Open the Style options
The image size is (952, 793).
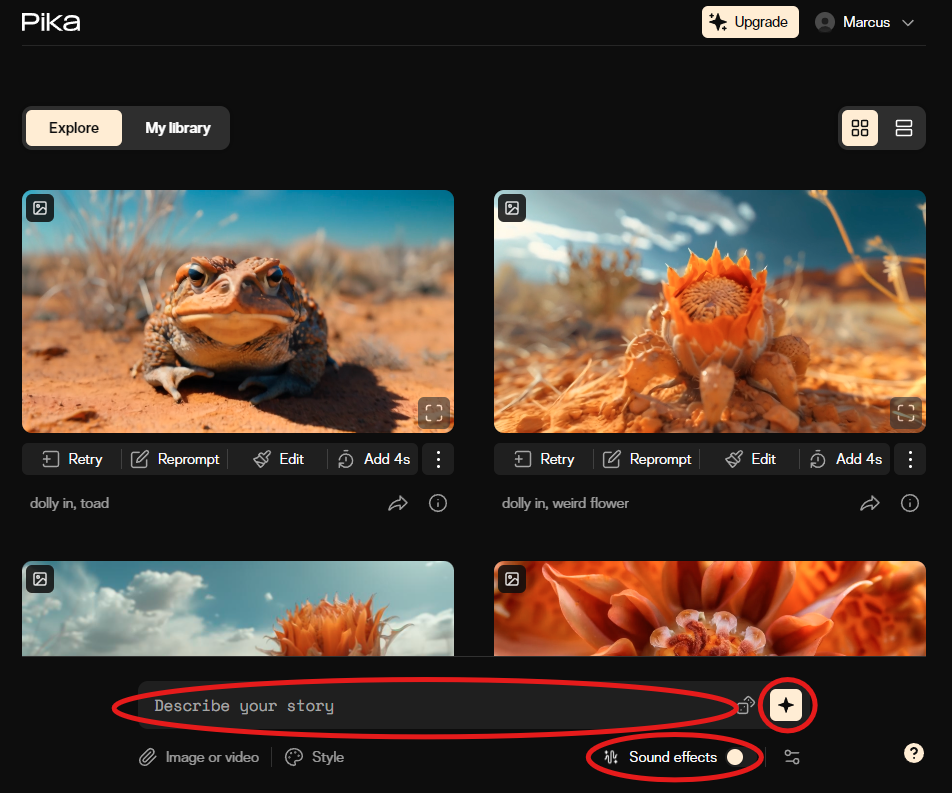click(314, 757)
